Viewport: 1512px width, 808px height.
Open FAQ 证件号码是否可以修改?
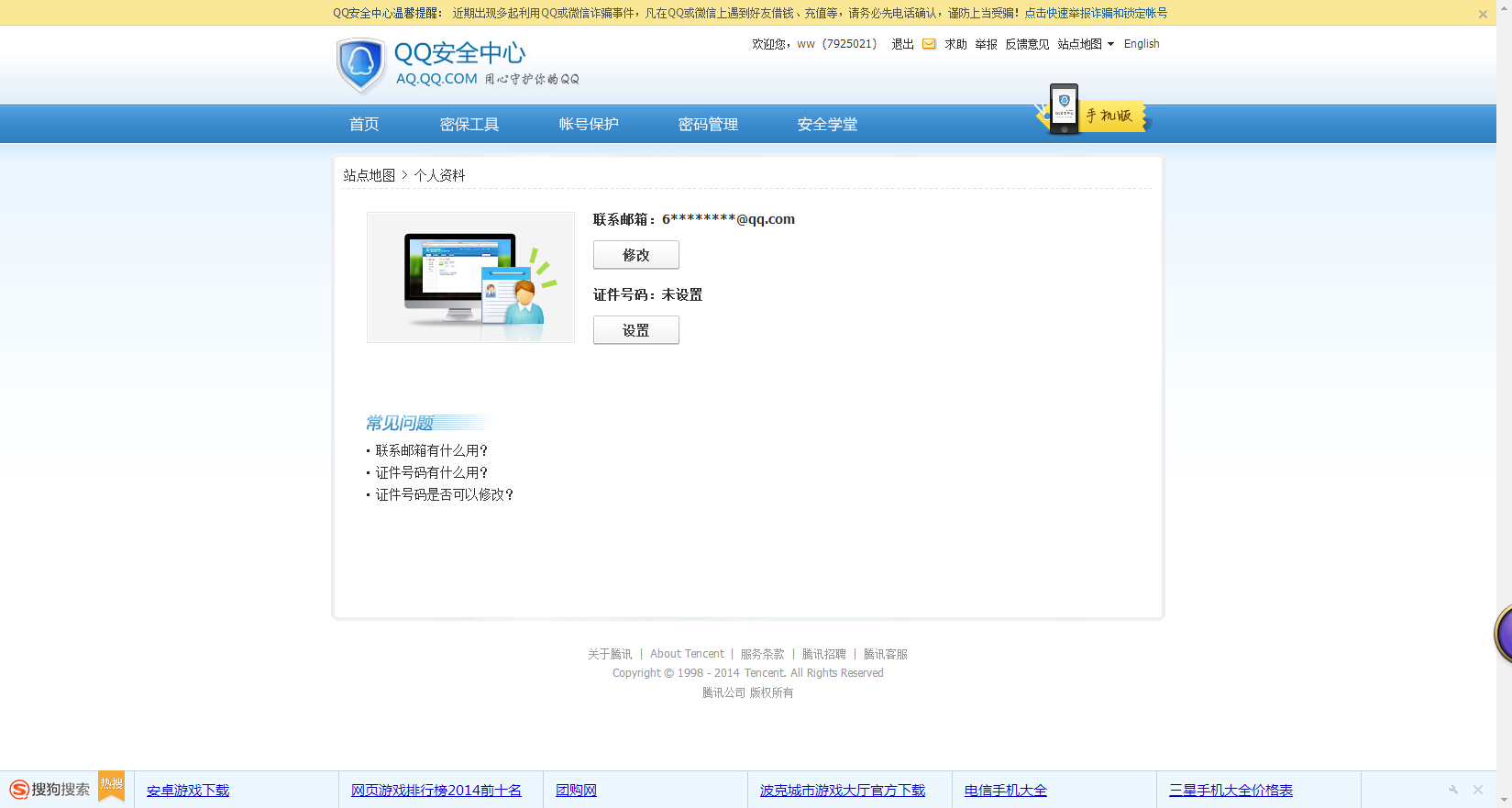[x=445, y=494]
